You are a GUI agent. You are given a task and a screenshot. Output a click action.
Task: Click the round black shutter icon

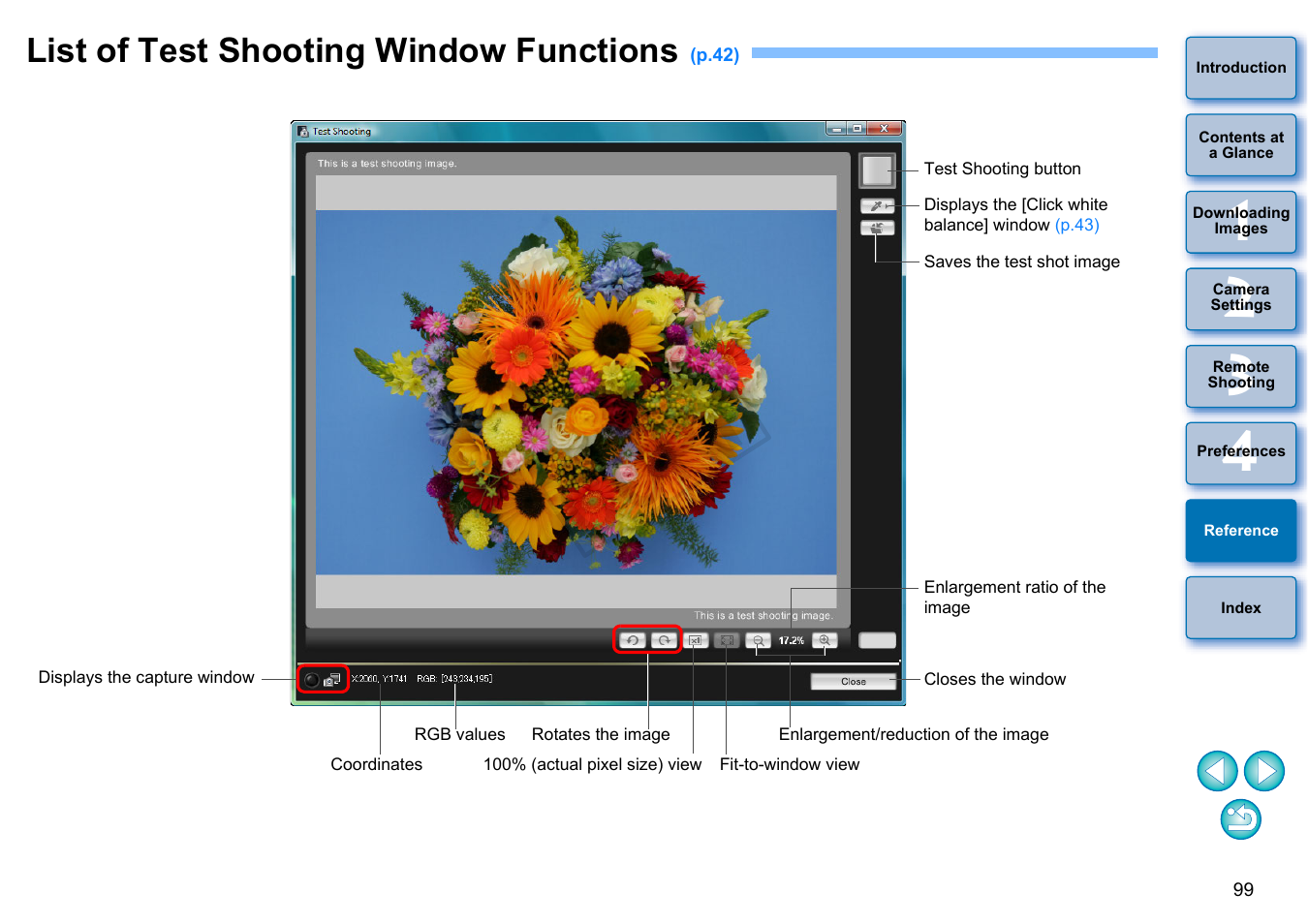pos(311,680)
